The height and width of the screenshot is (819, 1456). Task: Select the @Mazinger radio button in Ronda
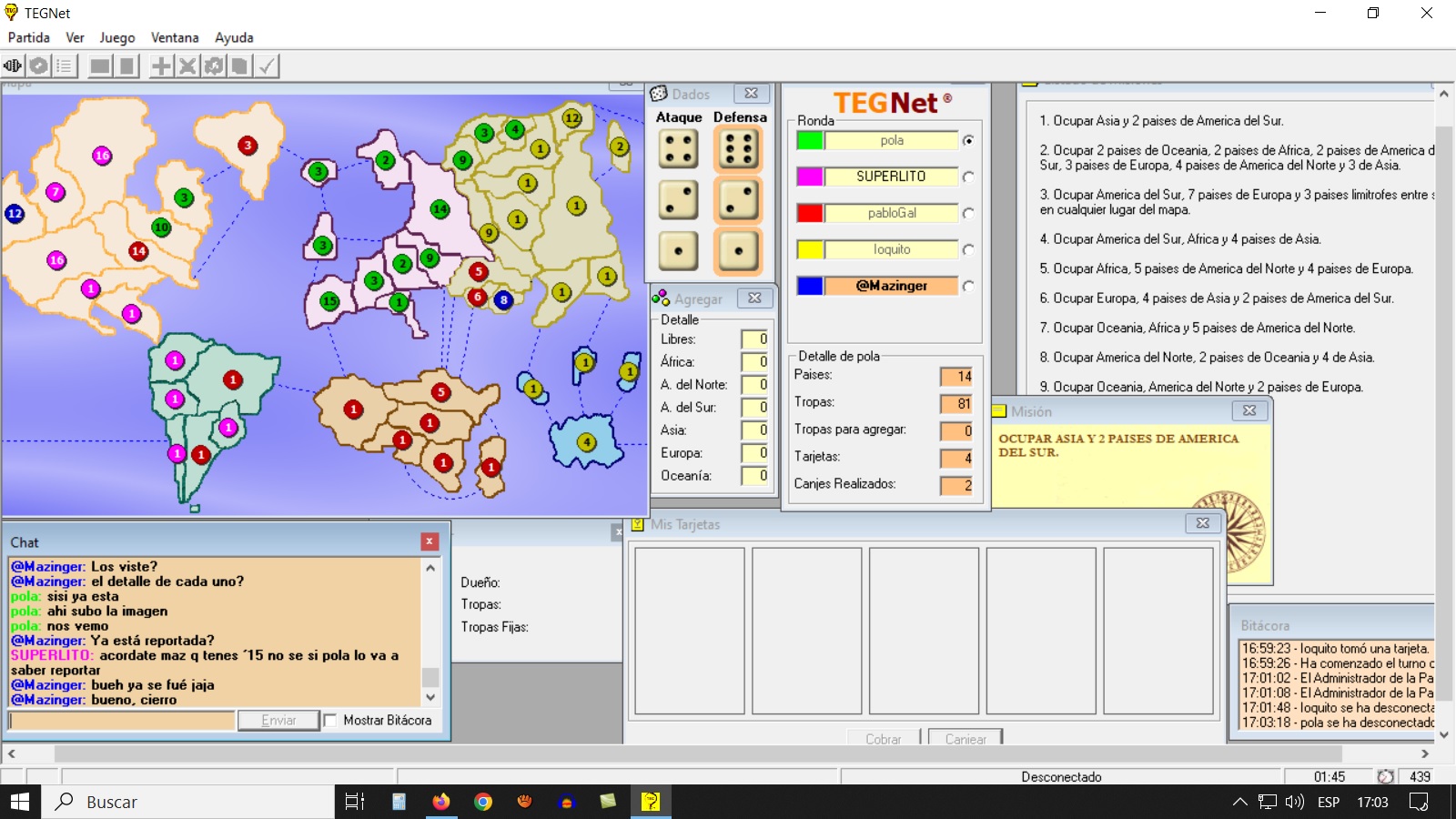tap(968, 286)
